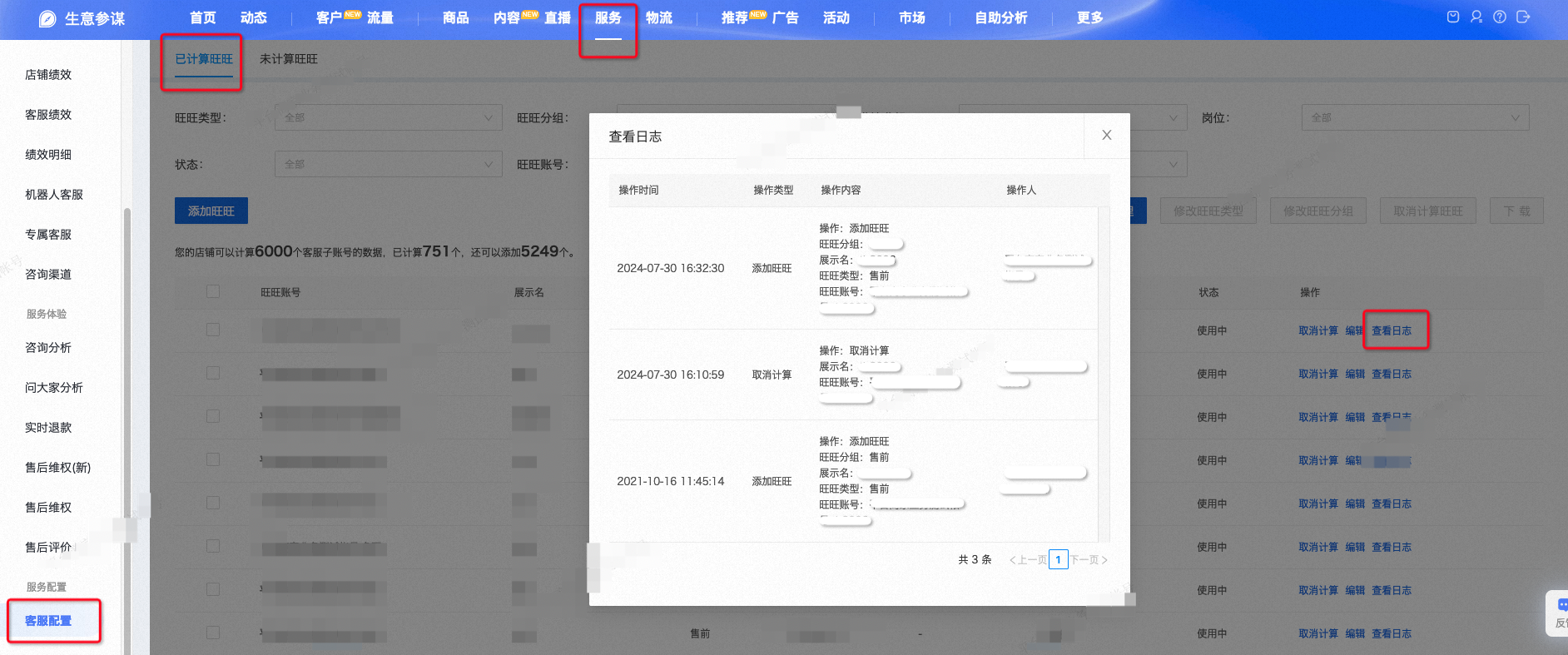Click the logout arrow icon
The width and height of the screenshot is (1568, 655).
coord(1523,17)
